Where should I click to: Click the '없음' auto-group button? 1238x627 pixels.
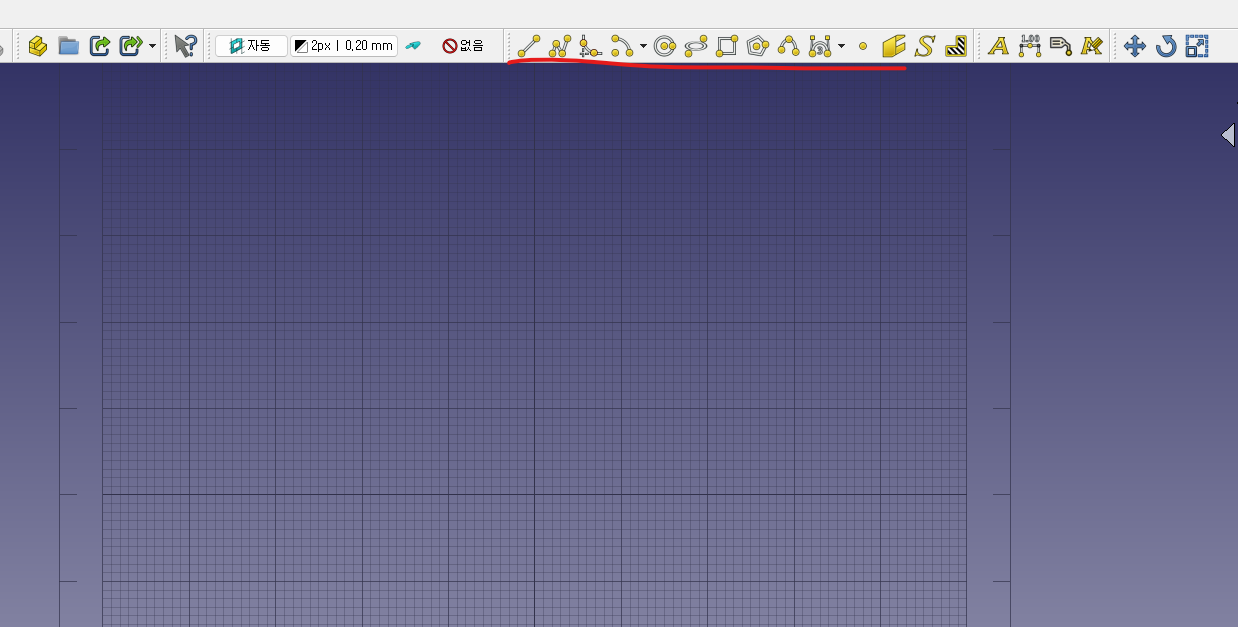coord(464,46)
